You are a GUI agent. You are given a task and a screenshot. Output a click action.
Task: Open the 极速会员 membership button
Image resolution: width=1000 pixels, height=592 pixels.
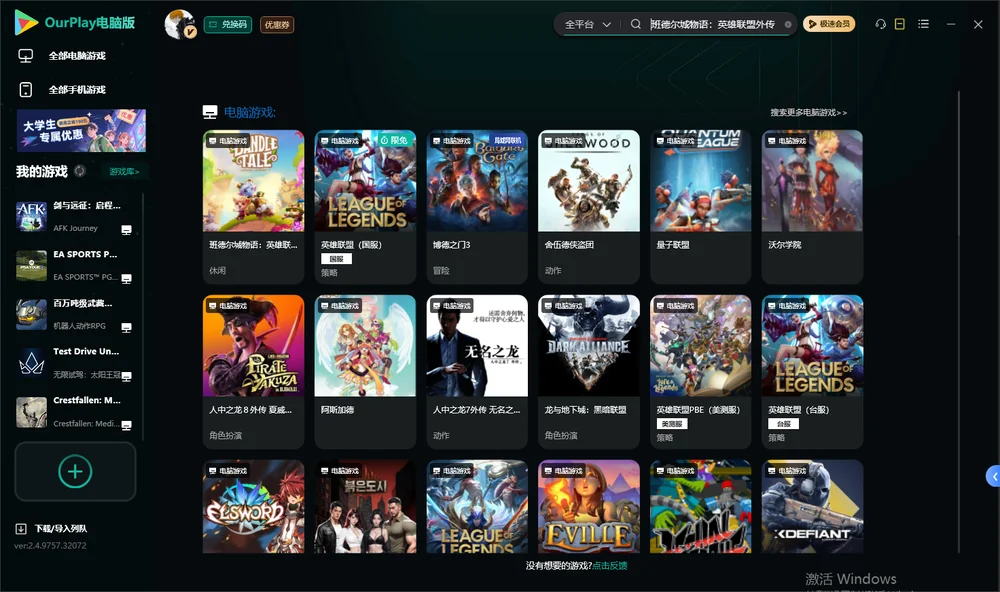(x=829, y=24)
